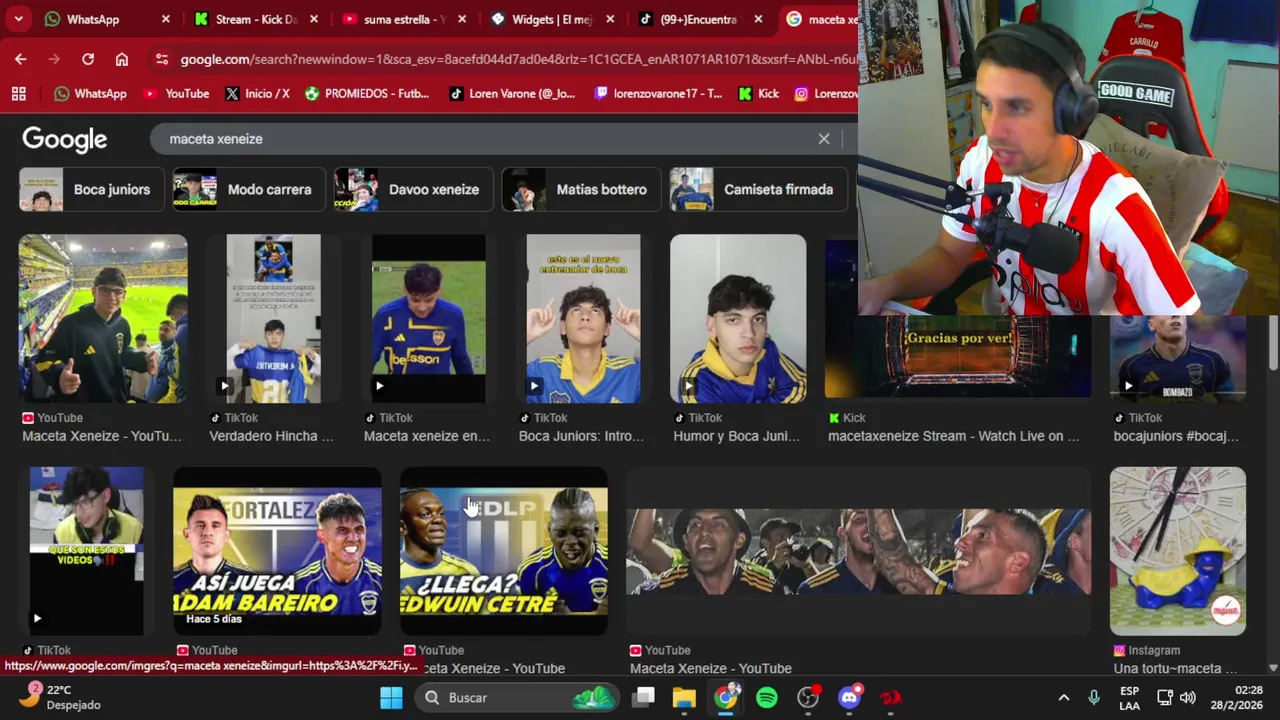Click the microphone icon in system tray
Viewport: 1280px width, 720px height.
[x=1094, y=697]
